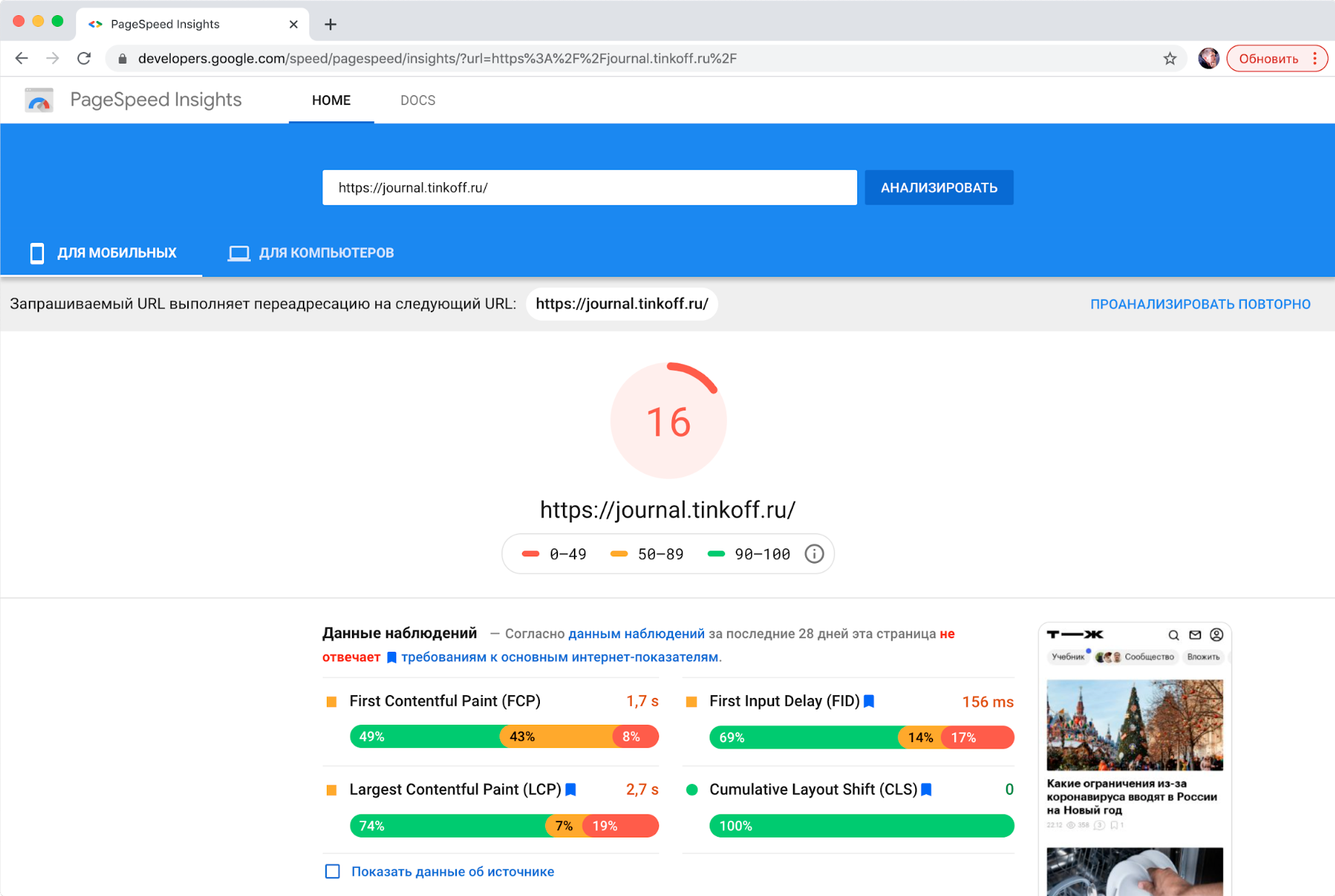This screenshot has width=1335, height=896.
Task: Switch to the HOME tab
Action: (x=331, y=100)
